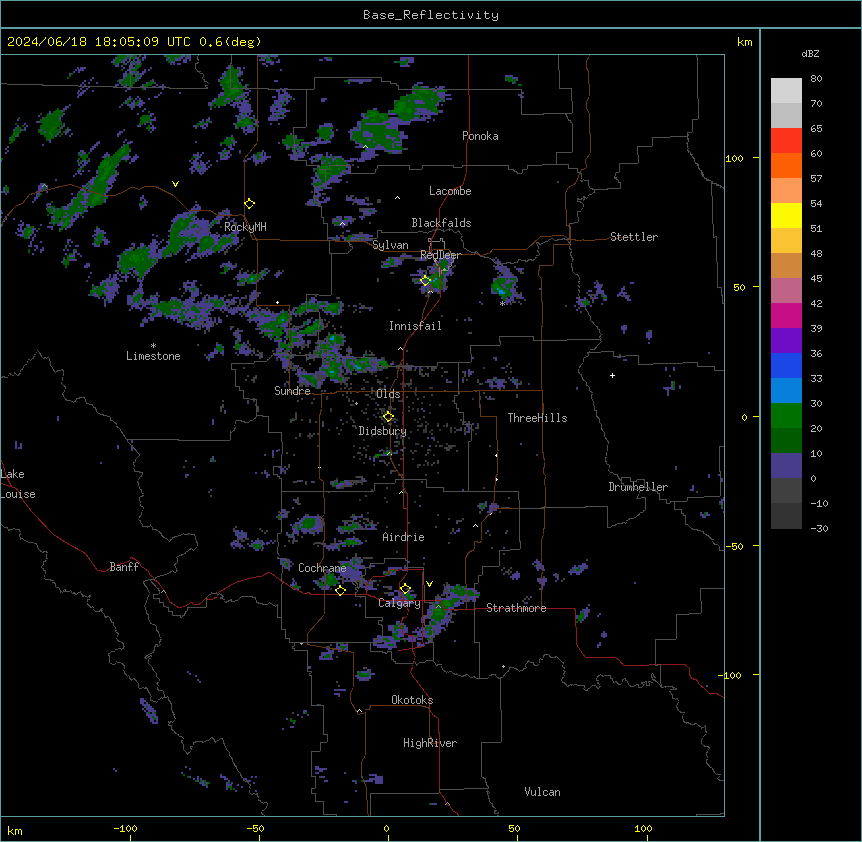Click the Sundre town label
Viewport: 862px width, 842px height.
coord(292,391)
